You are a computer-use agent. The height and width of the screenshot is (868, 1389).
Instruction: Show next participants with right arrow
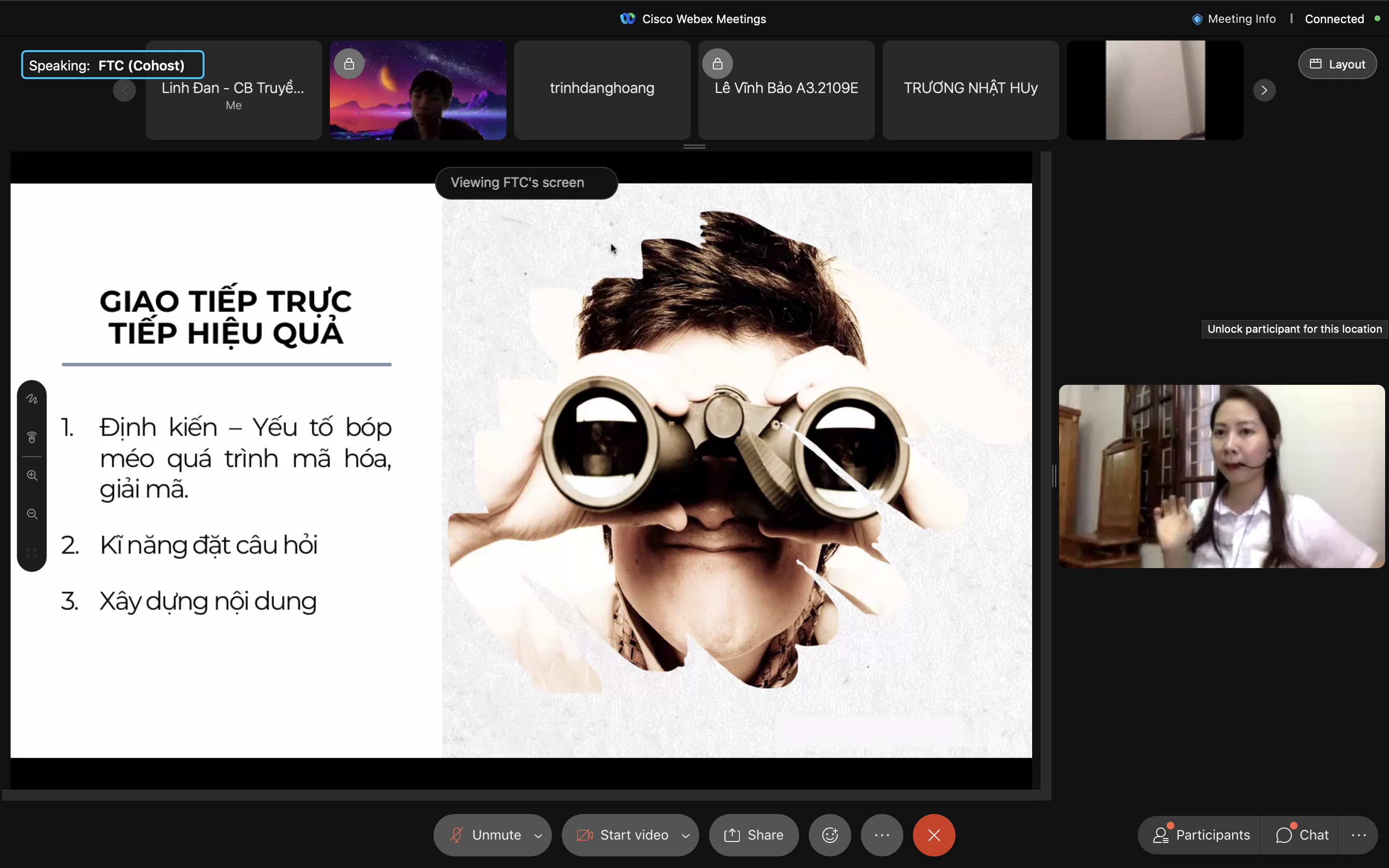click(x=1264, y=90)
